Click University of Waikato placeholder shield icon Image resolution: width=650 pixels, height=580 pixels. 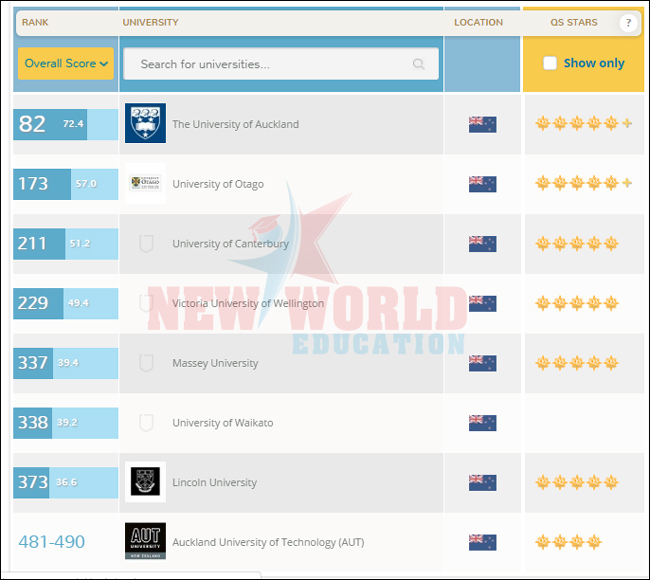[146, 422]
